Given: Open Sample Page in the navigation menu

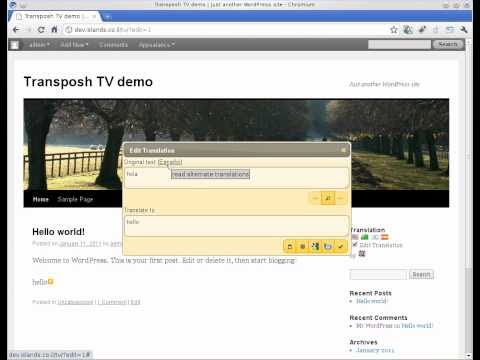Looking at the screenshot, I should click(75, 199).
